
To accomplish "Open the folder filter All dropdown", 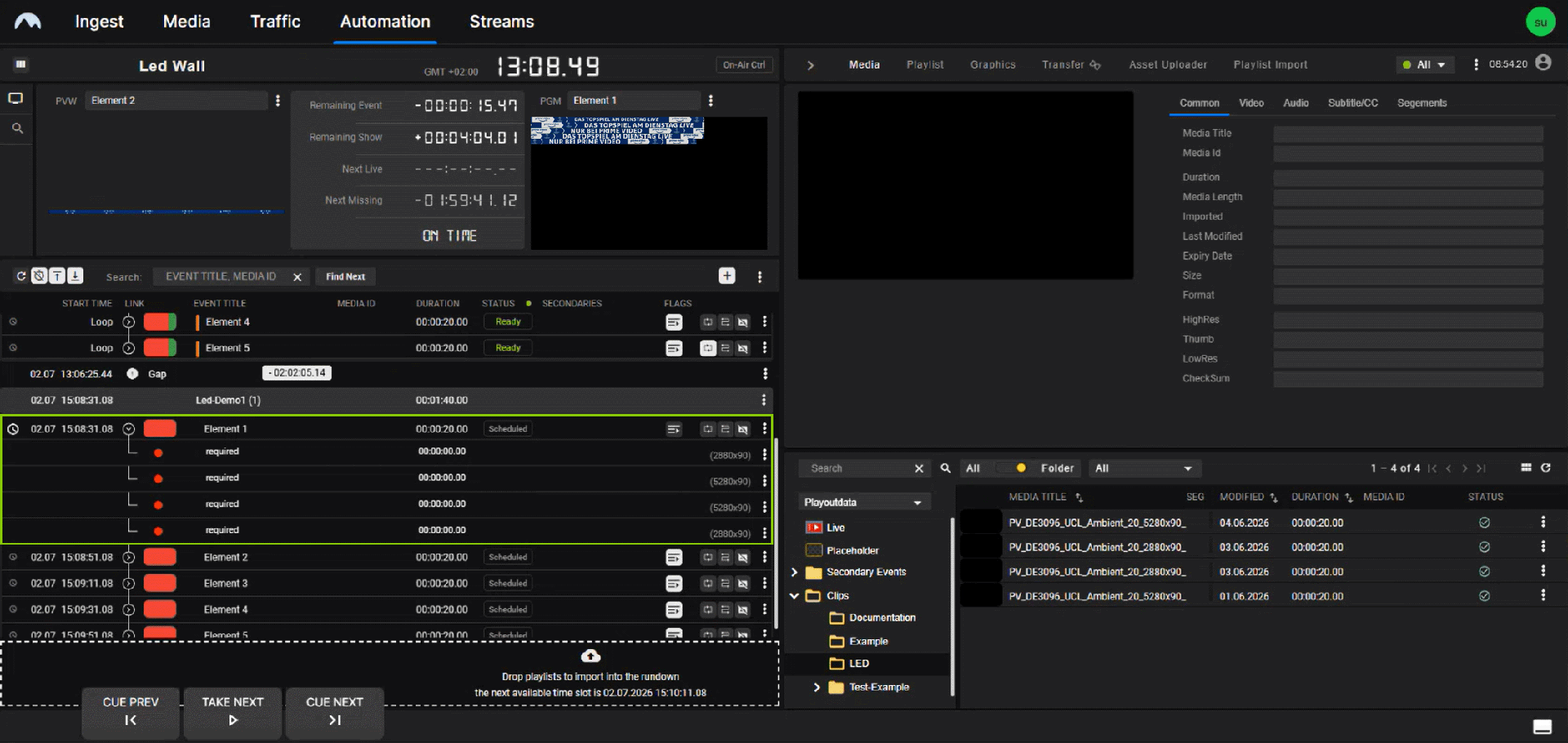I will (1143, 469).
